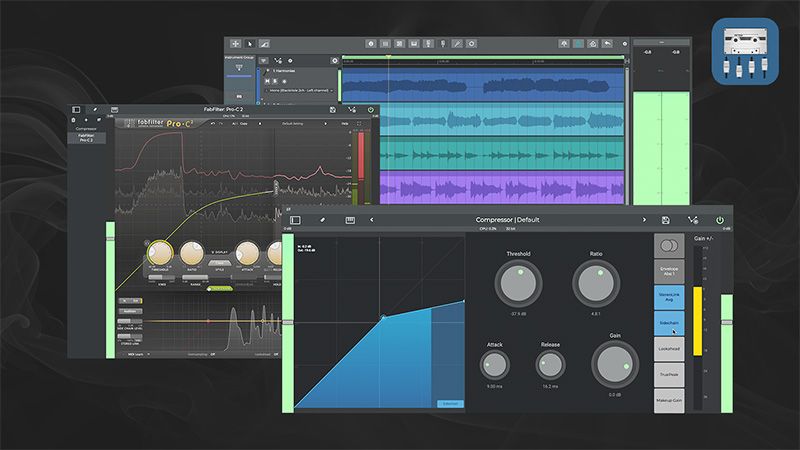Click FabFilter input level fader handle
Image resolution: width=800 pixels, height=450 pixels.
tap(110, 239)
